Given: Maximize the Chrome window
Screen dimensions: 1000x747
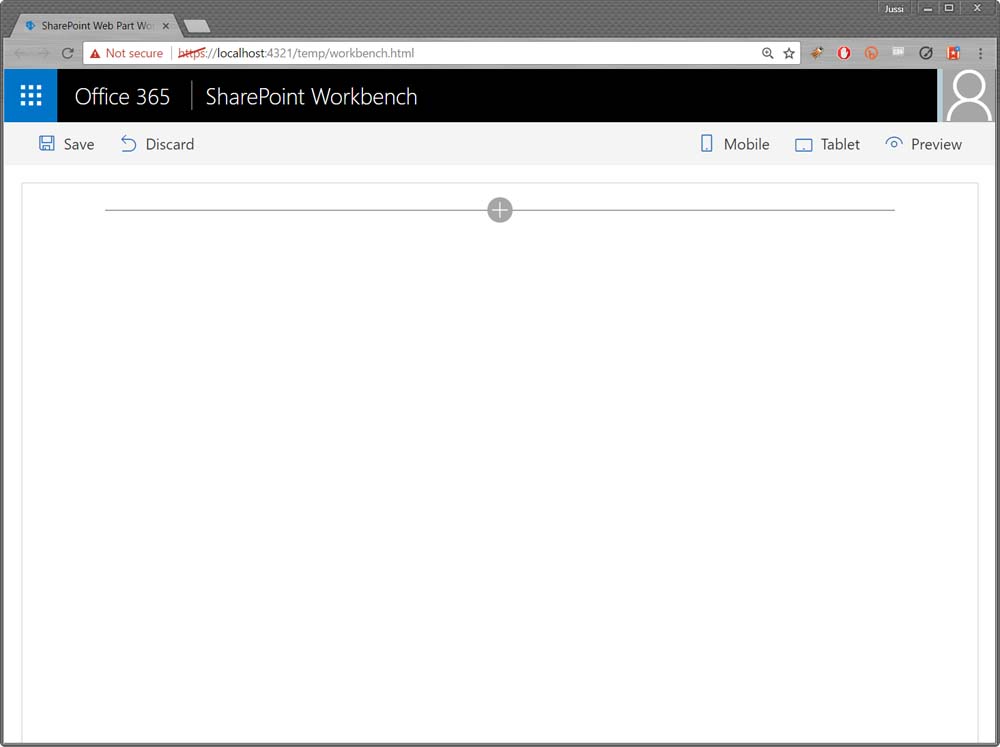Looking at the screenshot, I should point(949,8).
